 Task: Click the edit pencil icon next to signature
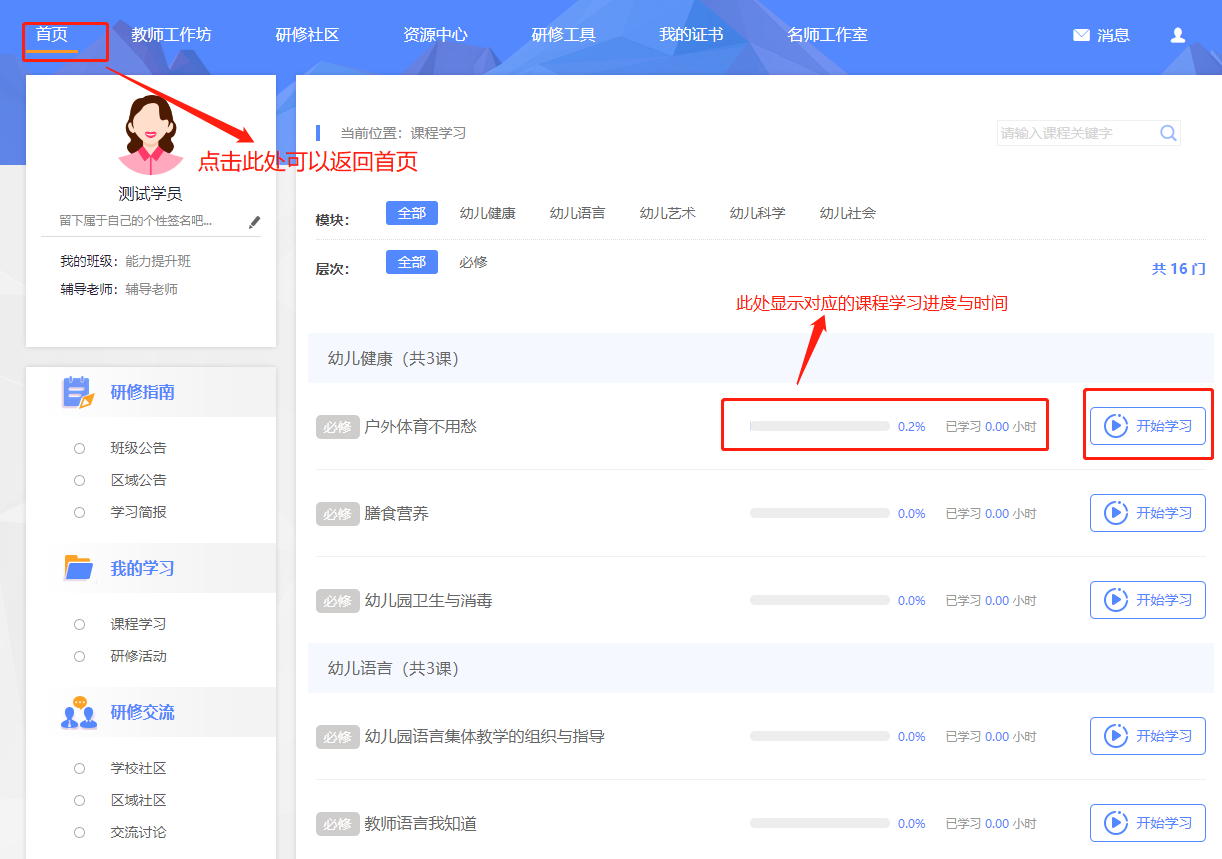pos(255,223)
